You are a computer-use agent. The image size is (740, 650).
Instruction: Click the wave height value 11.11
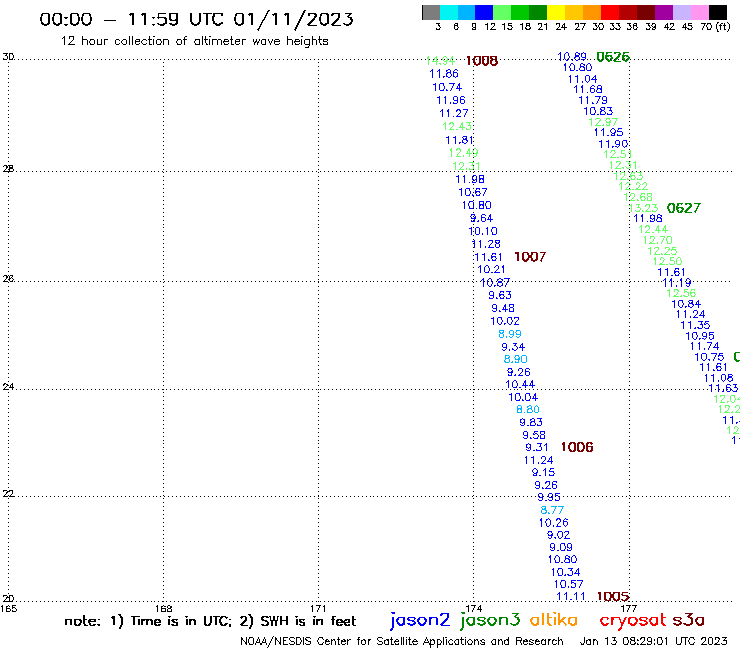point(571,597)
